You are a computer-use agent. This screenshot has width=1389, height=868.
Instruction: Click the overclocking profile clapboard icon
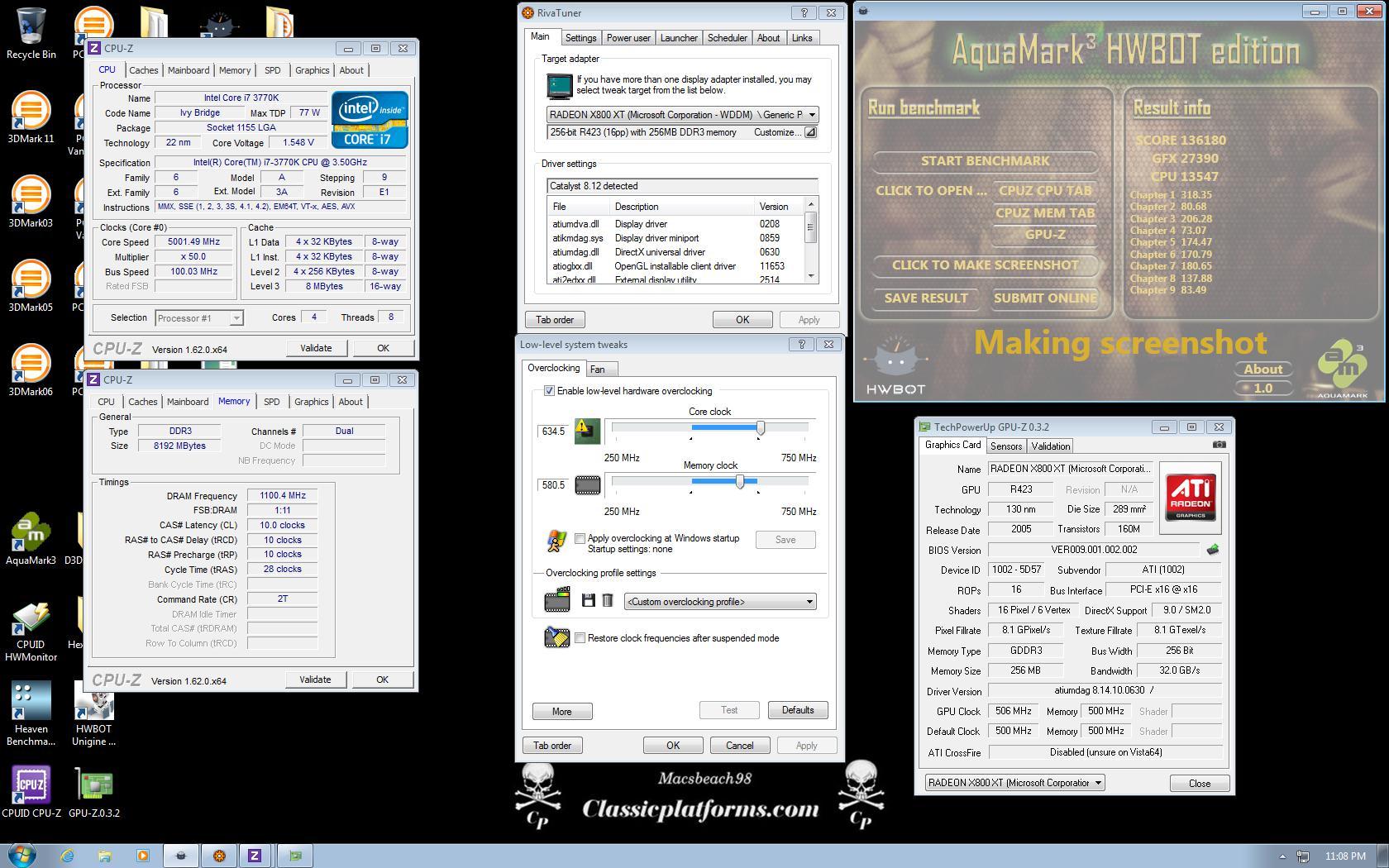(x=557, y=599)
